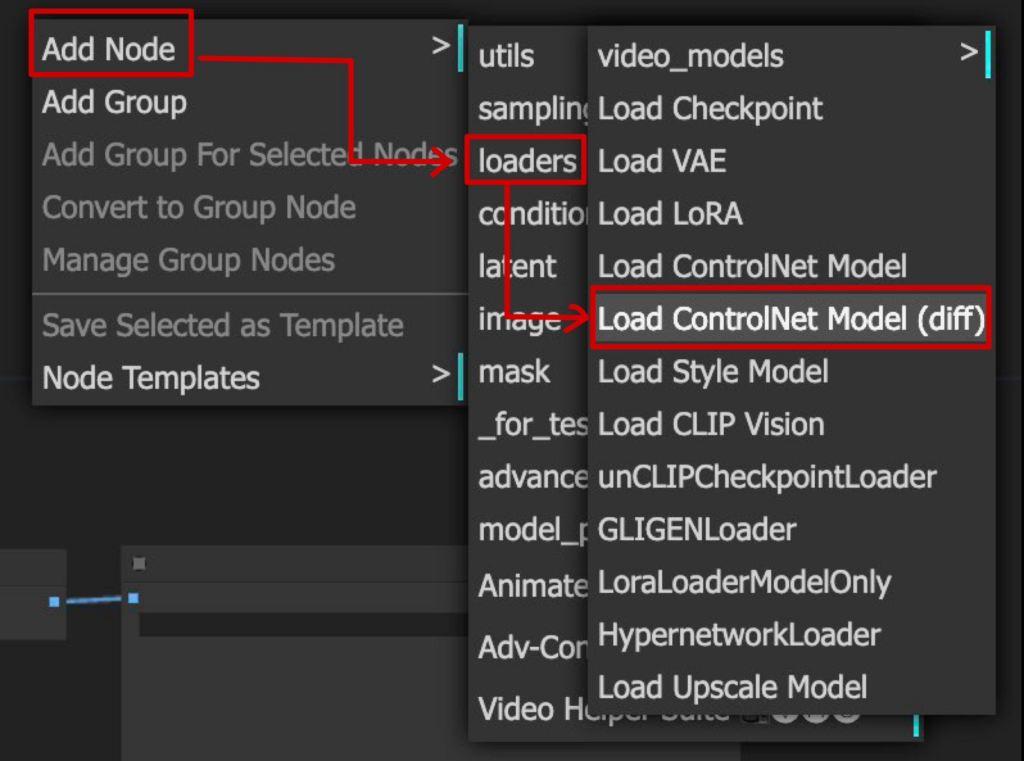
Task: Choose the HypernetworkLoader entry
Action: [x=739, y=635]
